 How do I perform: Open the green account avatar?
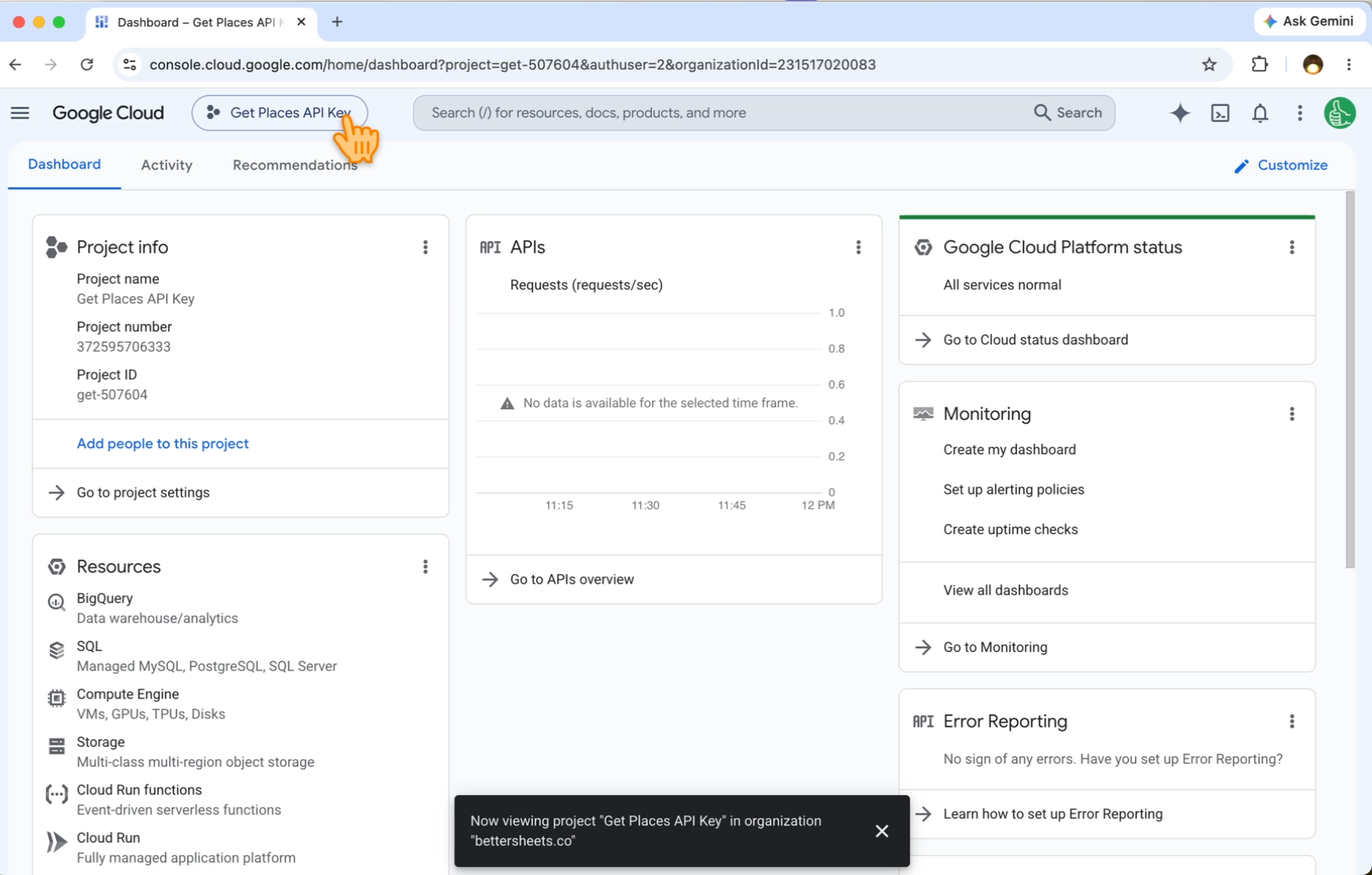pos(1340,113)
